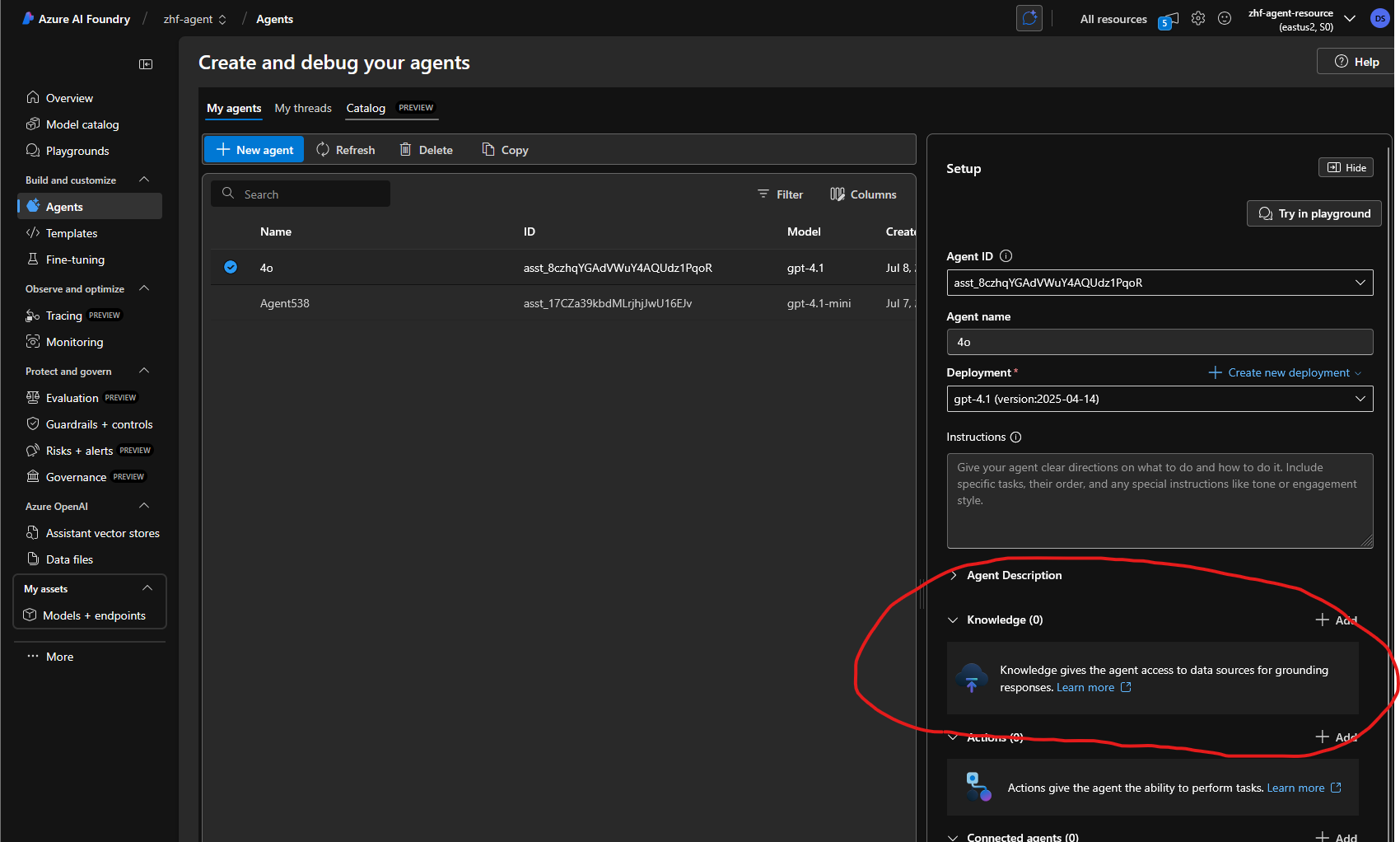The width and height of the screenshot is (1400, 842).
Task: Select Agents in sidebar
Action: pos(89,207)
